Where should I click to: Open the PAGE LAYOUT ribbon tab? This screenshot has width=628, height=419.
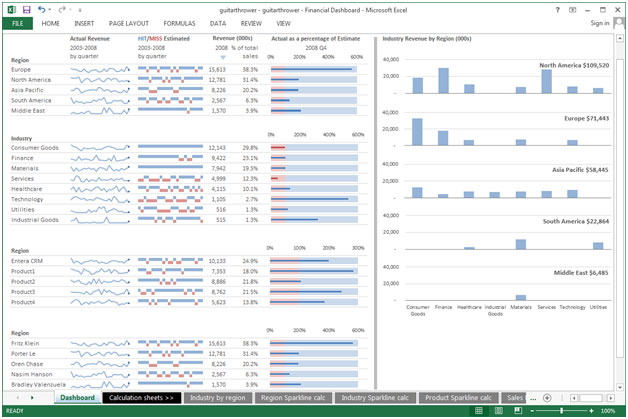pyautogui.click(x=129, y=24)
